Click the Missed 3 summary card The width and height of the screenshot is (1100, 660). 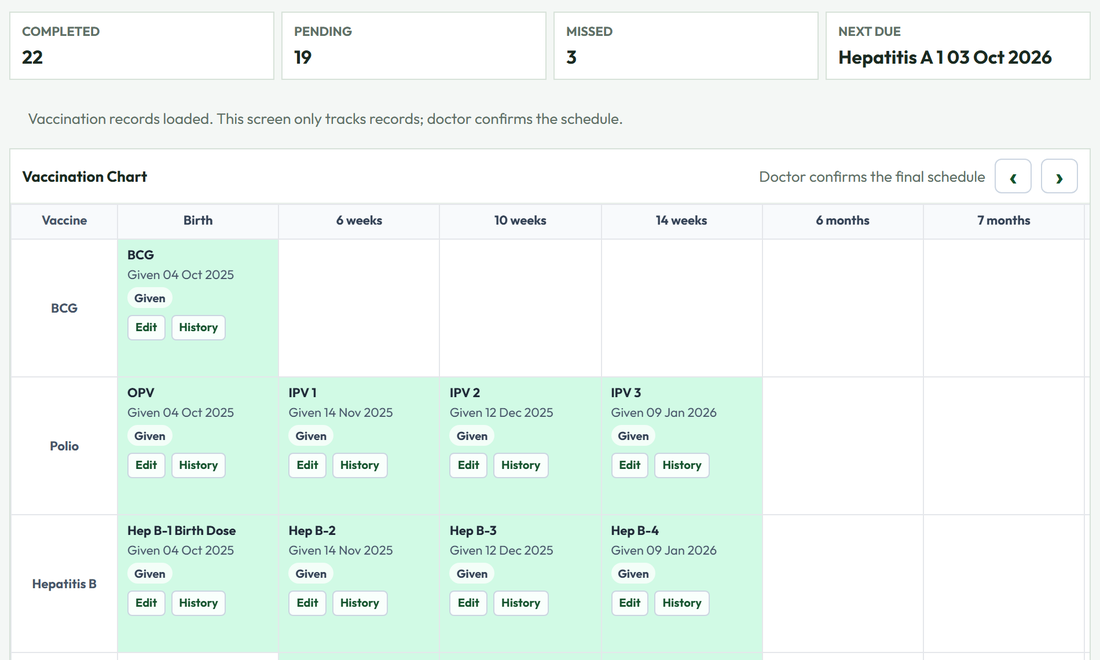[x=686, y=46]
